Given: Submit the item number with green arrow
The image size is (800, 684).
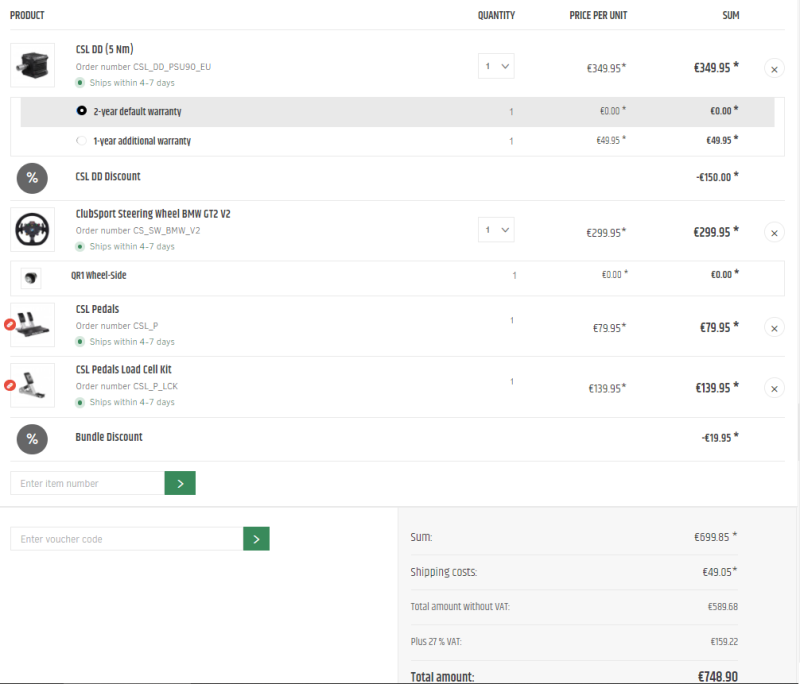Looking at the screenshot, I should tap(180, 483).
